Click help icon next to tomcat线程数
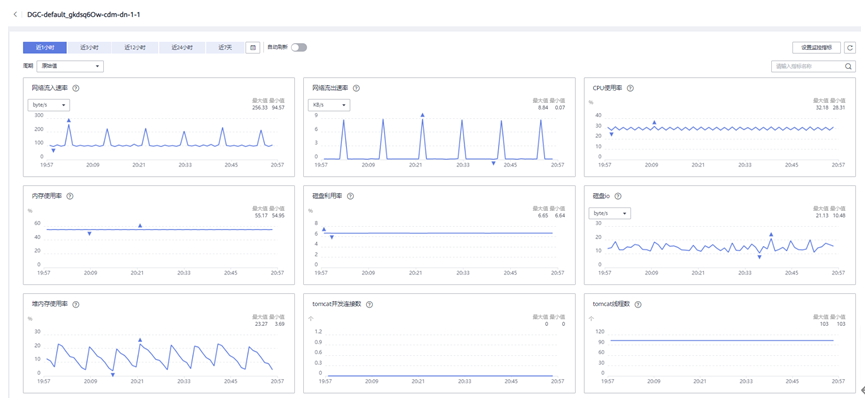 point(637,304)
